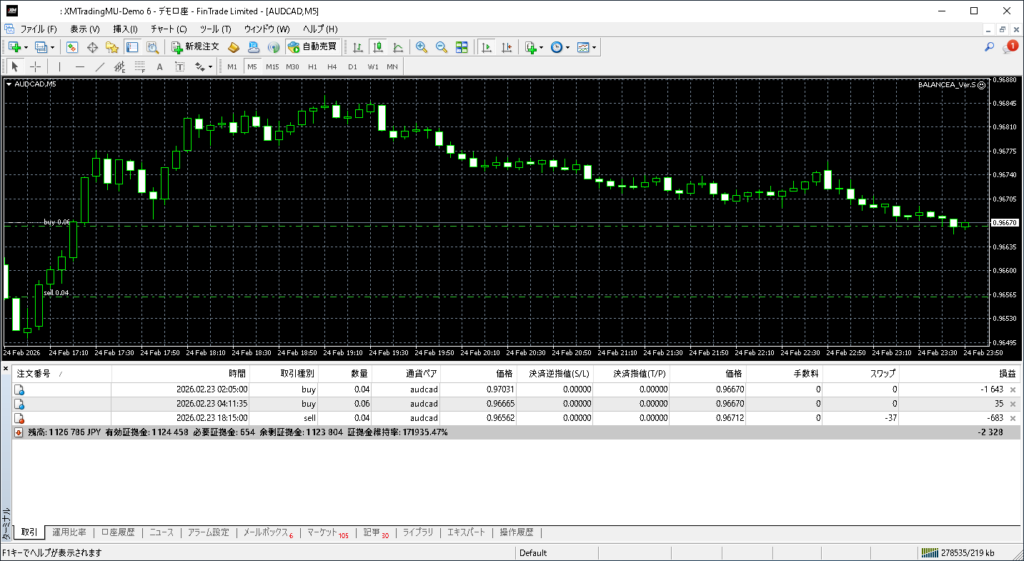Switch chart to line chart style icon

[398, 47]
